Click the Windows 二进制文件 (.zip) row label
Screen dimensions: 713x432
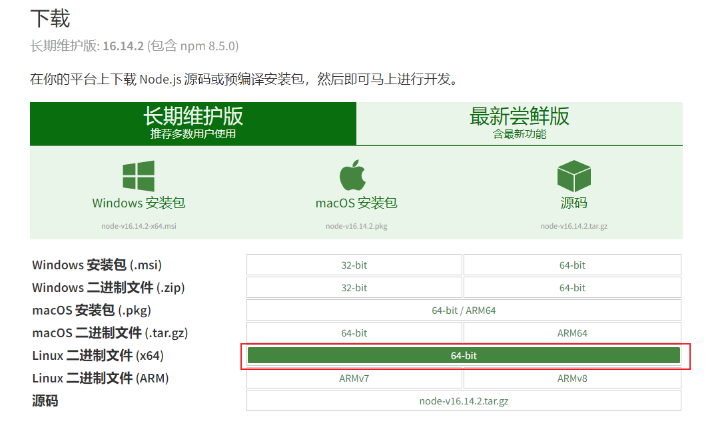tap(108, 288)
